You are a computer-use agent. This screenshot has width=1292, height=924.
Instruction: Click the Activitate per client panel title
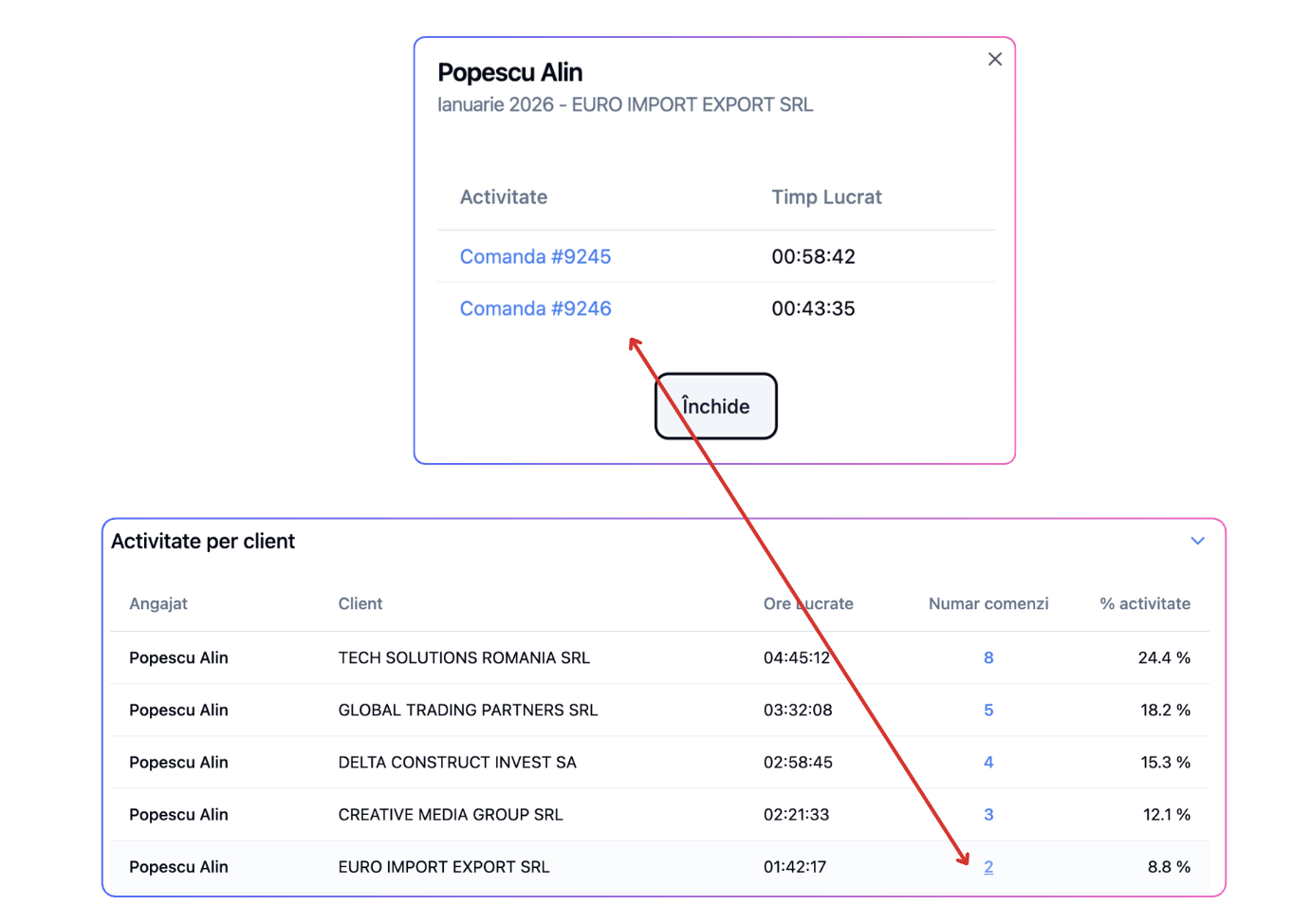click(203, 541)
